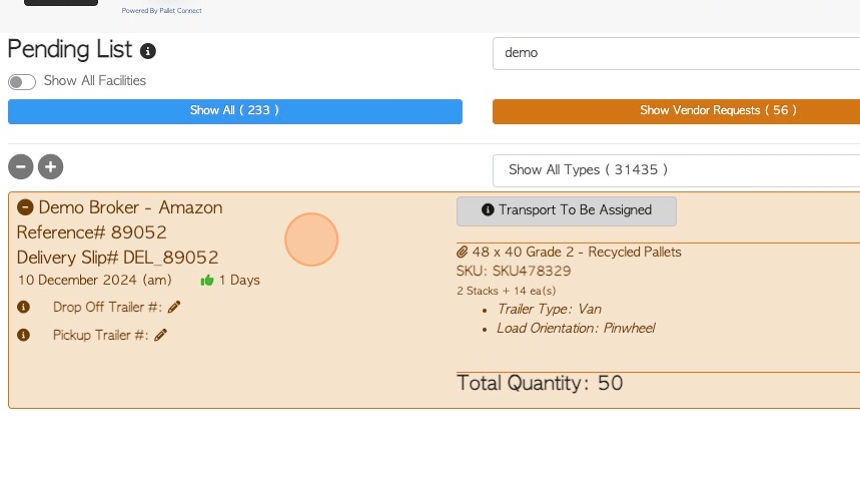Screen dimensions: 860x482
Task: Click the paperclip icon beside 48 x 40 Grade 2
Action: tap(462, 252)
